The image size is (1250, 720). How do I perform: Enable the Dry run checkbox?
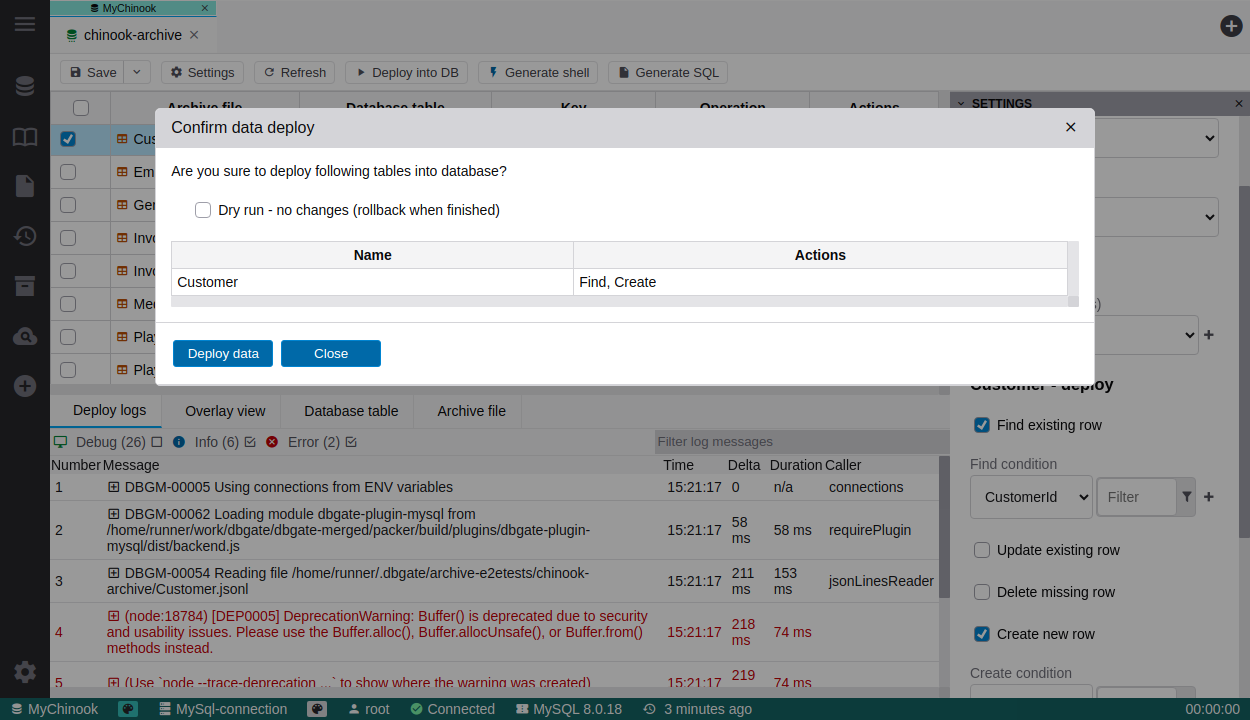[x=203, y=210]
